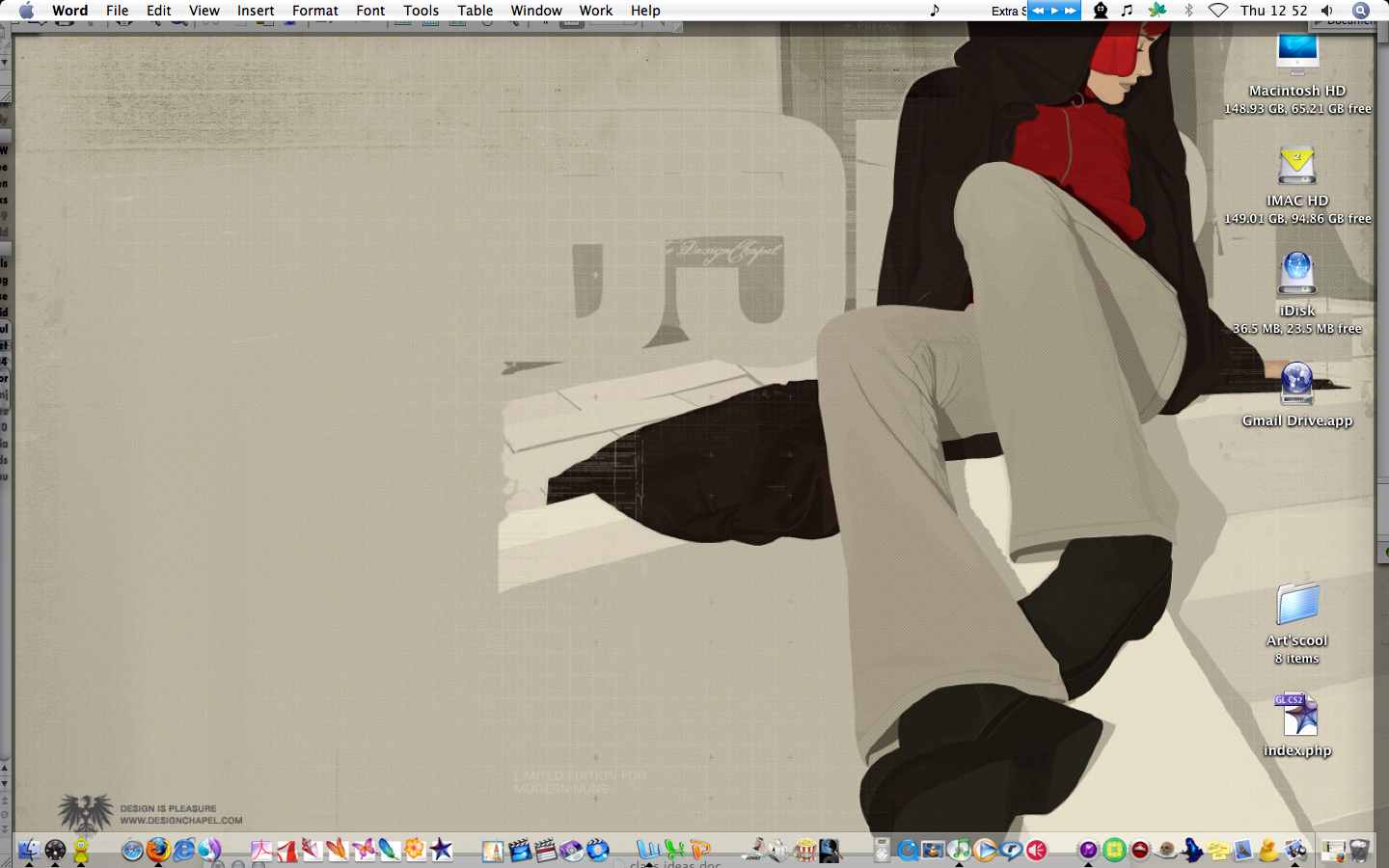The height and width of the screenshot is (868, 1389).
Task: Click the black hooded figure menu bar icon
Action: (x=1100, y=11)
